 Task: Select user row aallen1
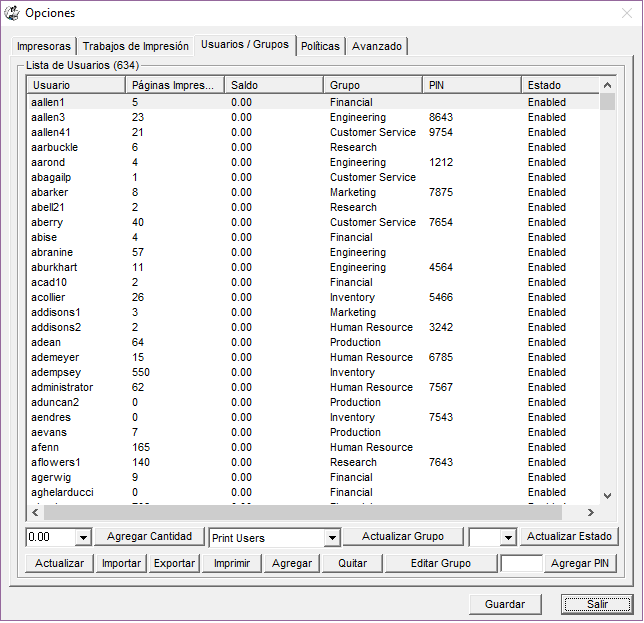click(313, 102)
